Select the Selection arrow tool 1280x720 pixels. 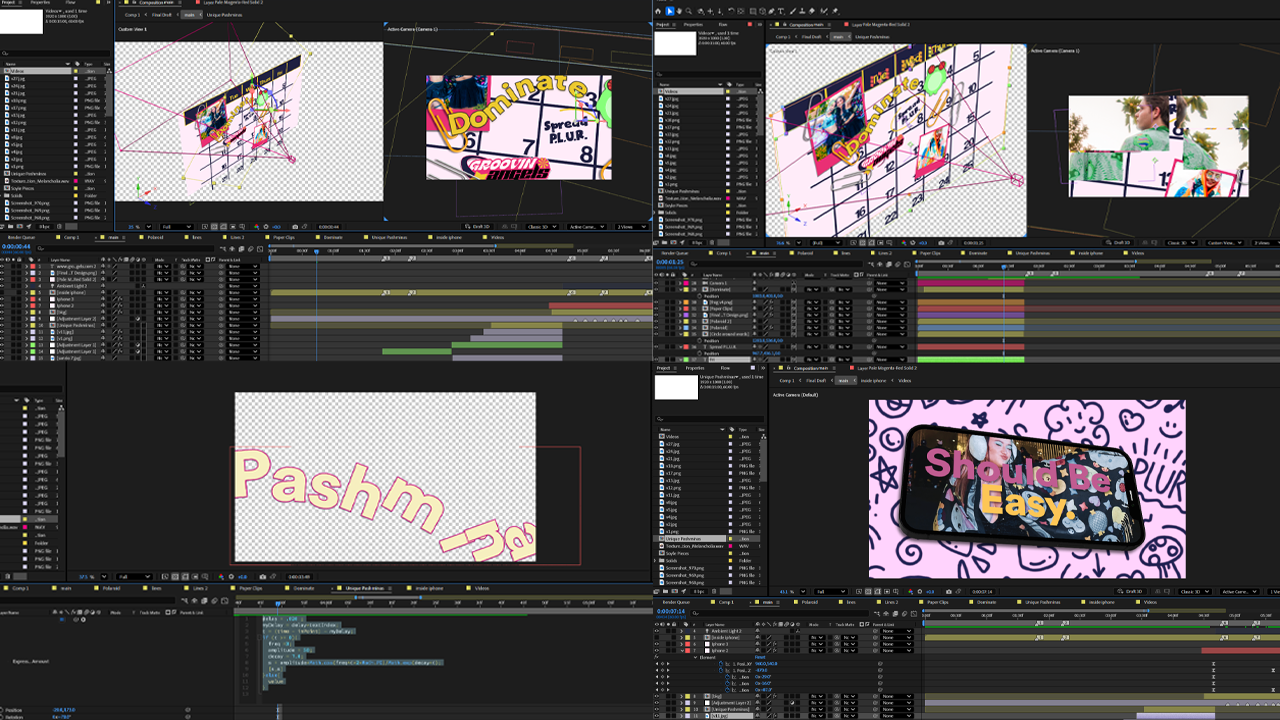(670, 11)
